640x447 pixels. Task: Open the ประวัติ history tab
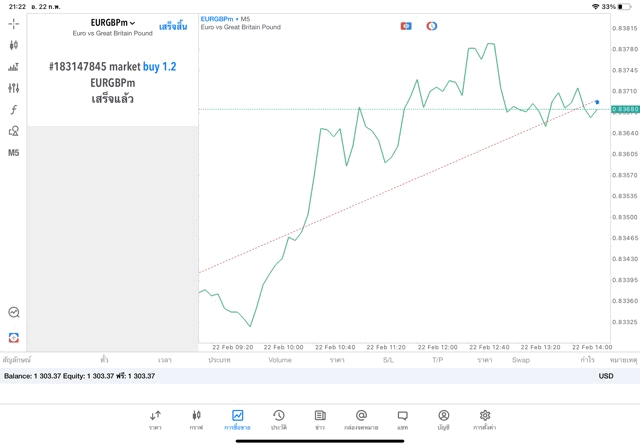(279, 420)
